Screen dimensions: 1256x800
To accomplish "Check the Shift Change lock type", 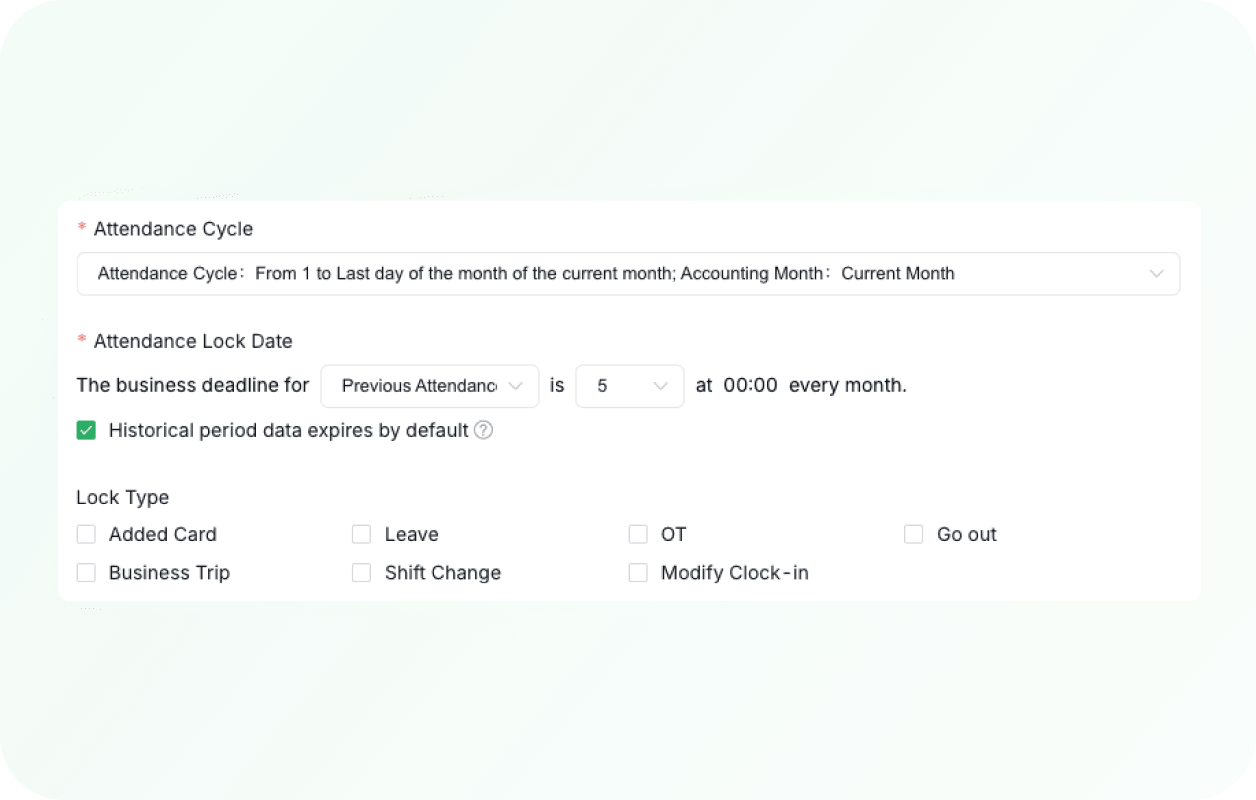I will click(361, 572).
